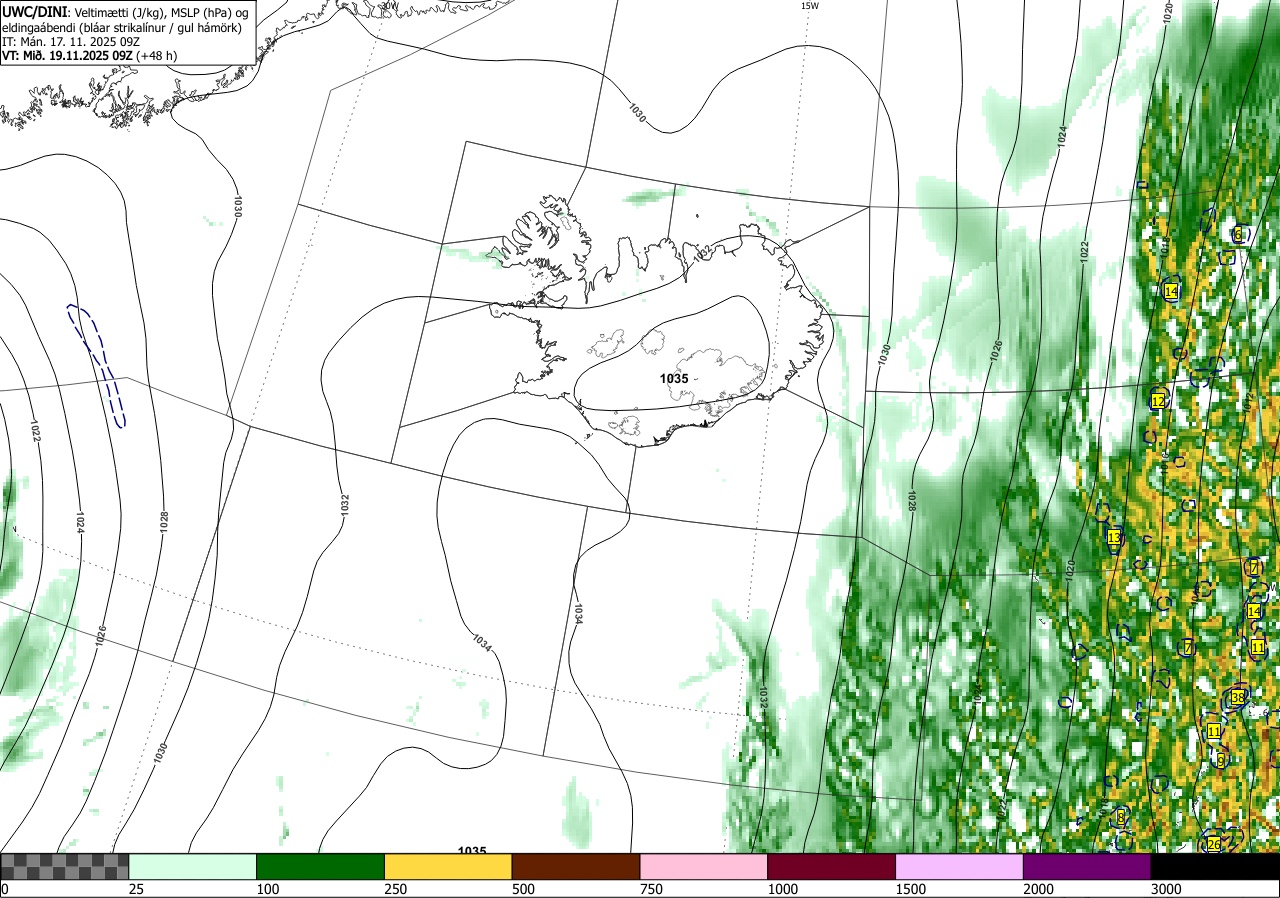This screenshot has height=898, width=1280.
Task: Pick the purple 2000–3000 legend swatch
Action: 1087,866
